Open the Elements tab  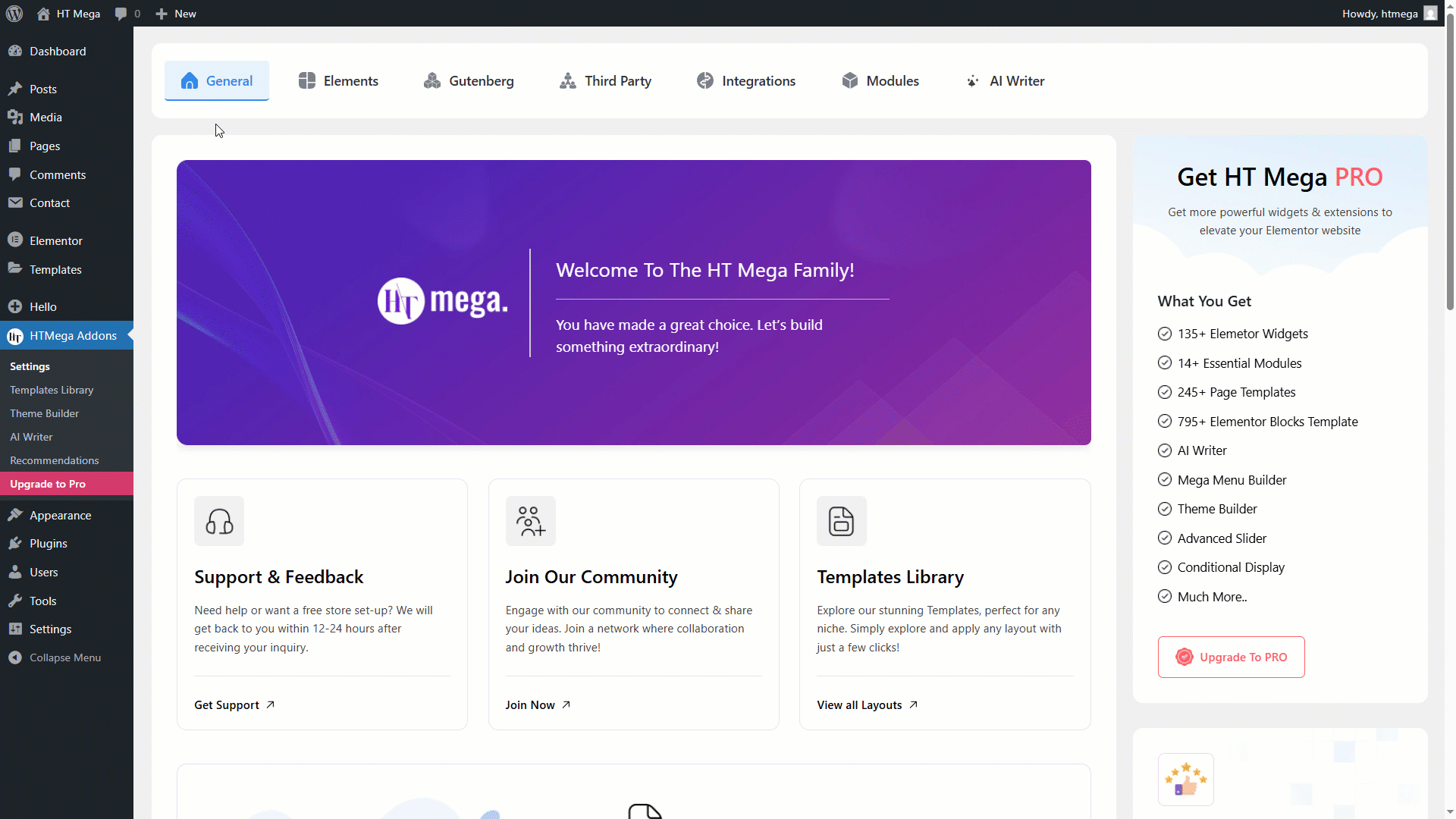point(338,80)
